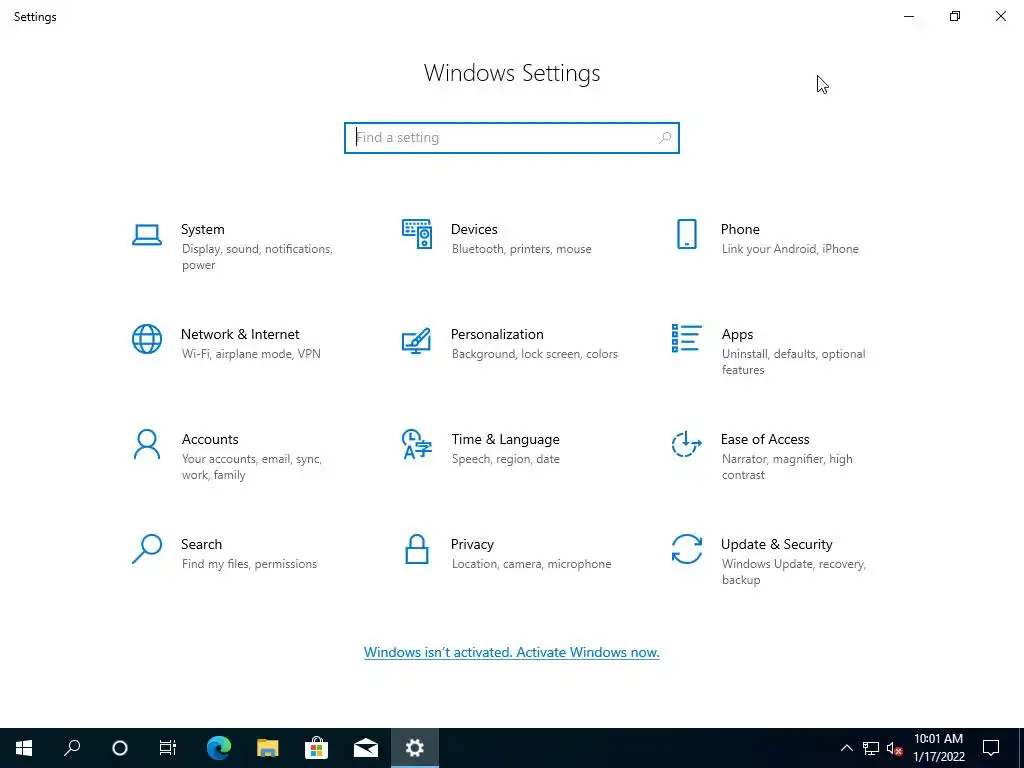Open File Explorer from taskbar
The width and height of the screenshot is (1024, 768).
coord(268,748)
